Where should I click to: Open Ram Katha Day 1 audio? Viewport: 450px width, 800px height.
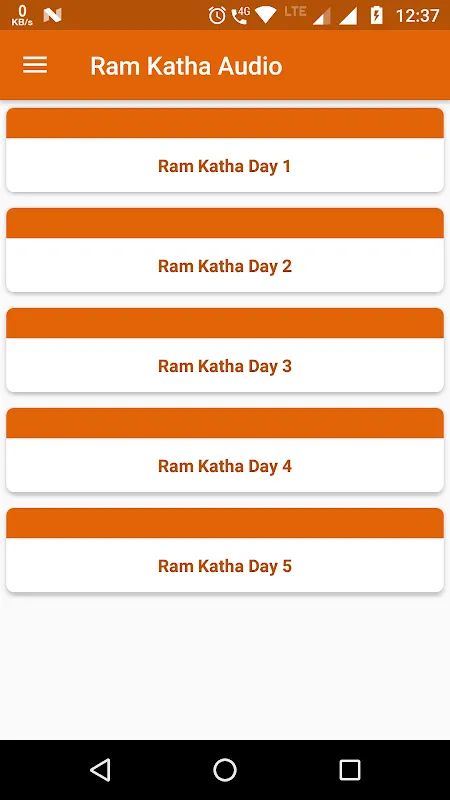(224, 166)
